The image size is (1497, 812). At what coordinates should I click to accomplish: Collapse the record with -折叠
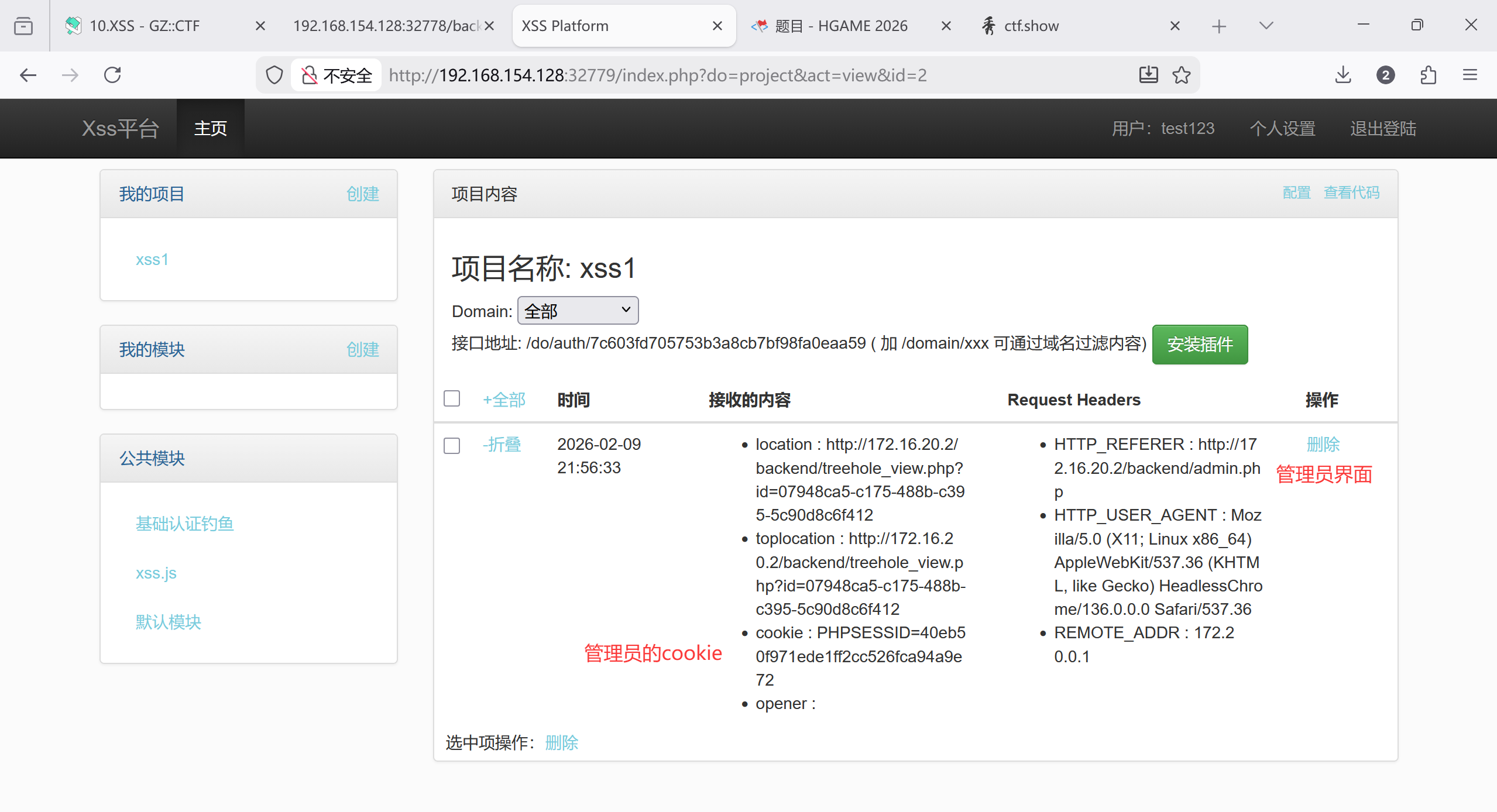(x=502, y=444)
